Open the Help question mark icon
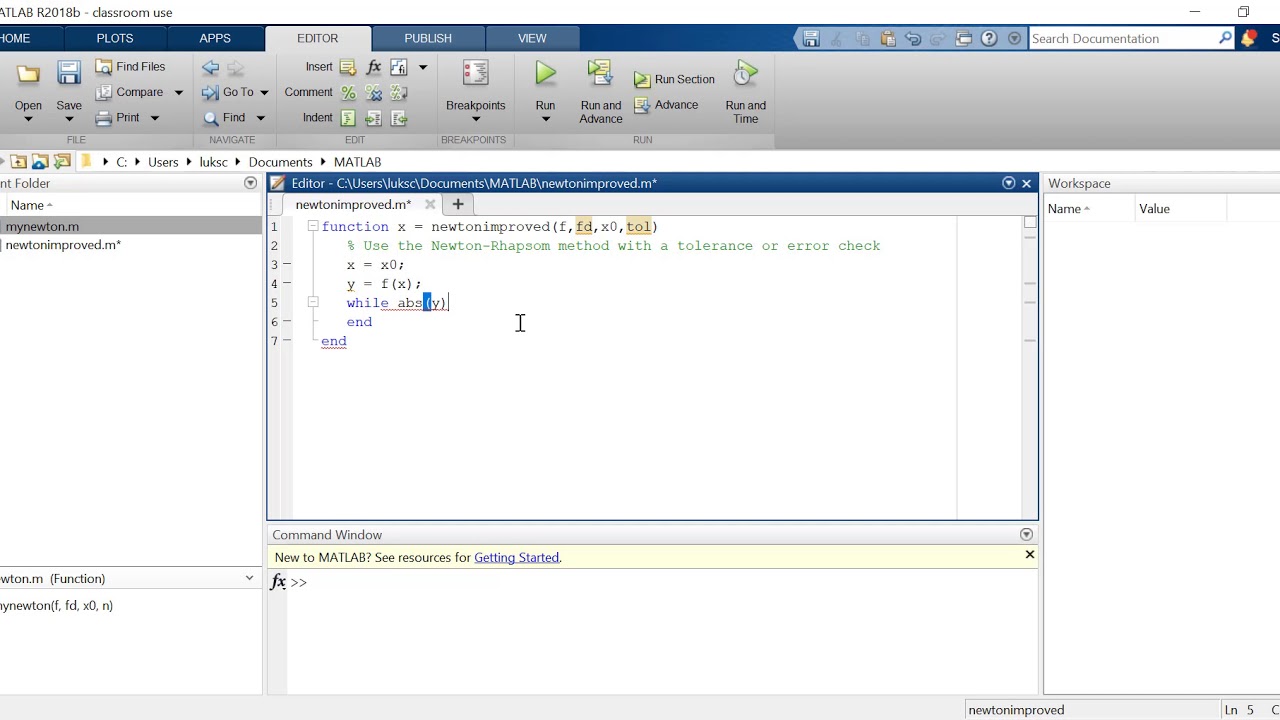The width and height of the screenshot is (1280, 720). coord(989,39)
